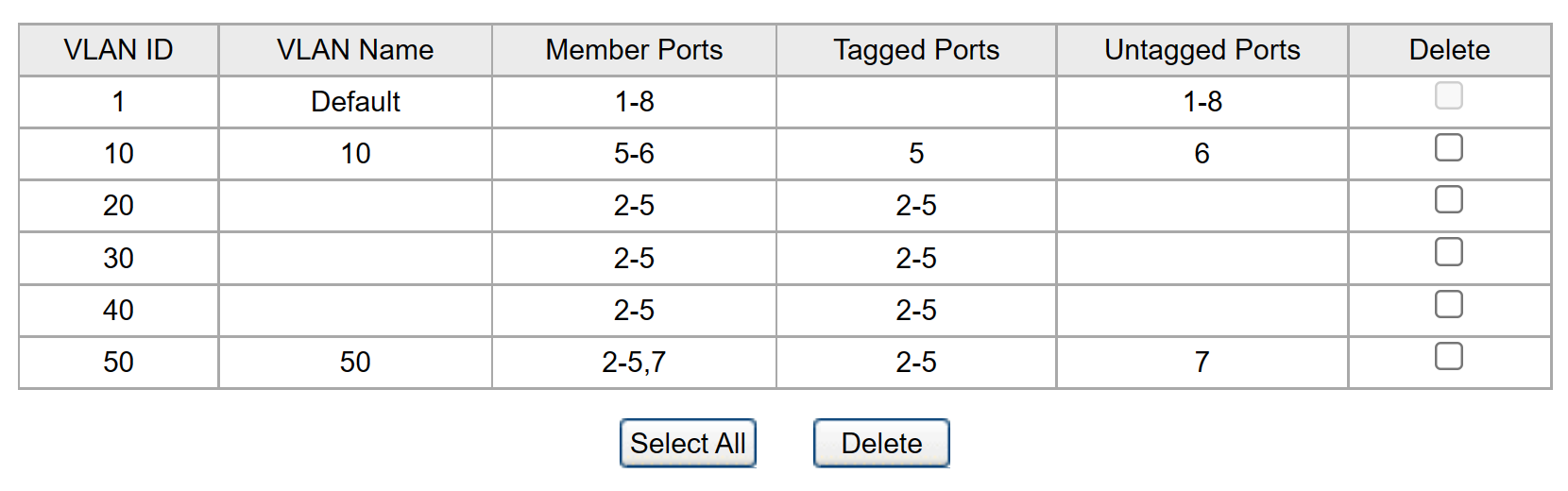
Task: Click the Untagged Ports column header
Action: (x=1202, y=50)
